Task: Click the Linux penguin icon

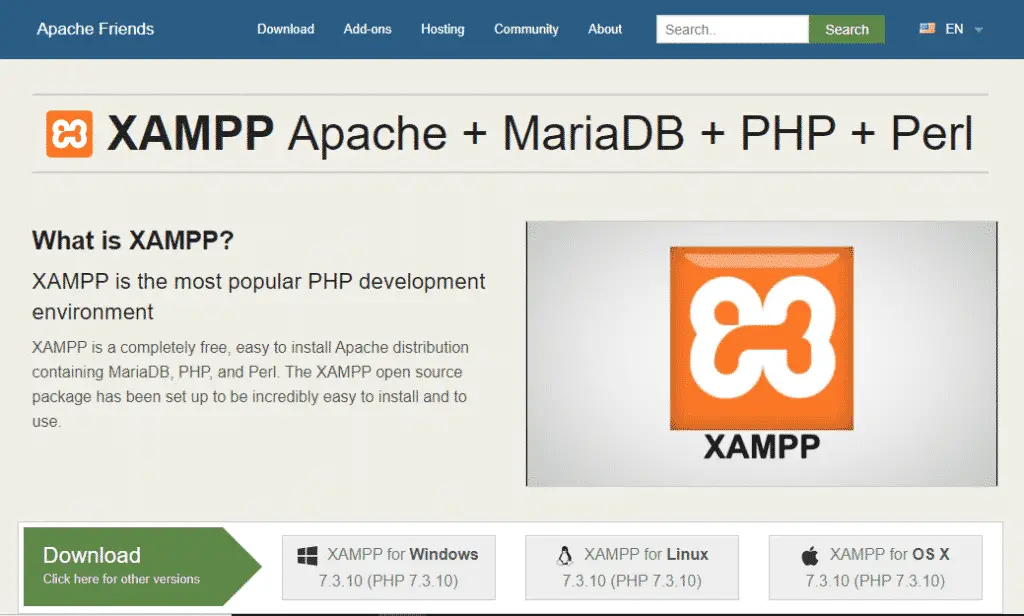Action: (565, 555)
